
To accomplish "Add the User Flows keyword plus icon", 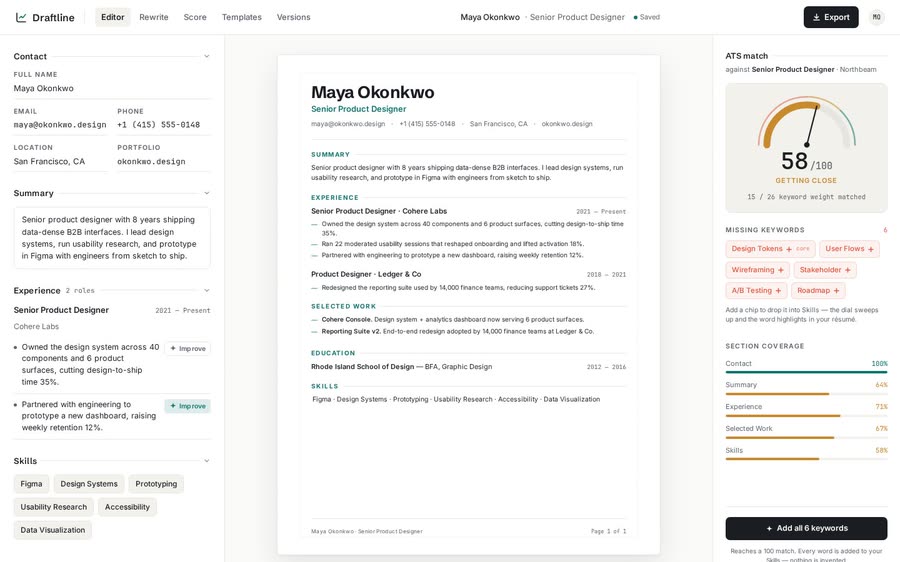I will (871, 249).
